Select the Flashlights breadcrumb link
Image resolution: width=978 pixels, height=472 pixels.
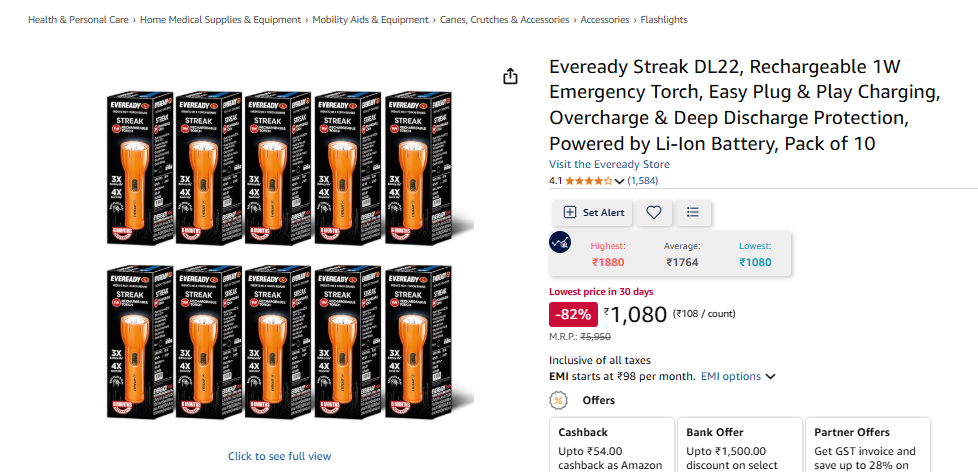coord(664,20)
